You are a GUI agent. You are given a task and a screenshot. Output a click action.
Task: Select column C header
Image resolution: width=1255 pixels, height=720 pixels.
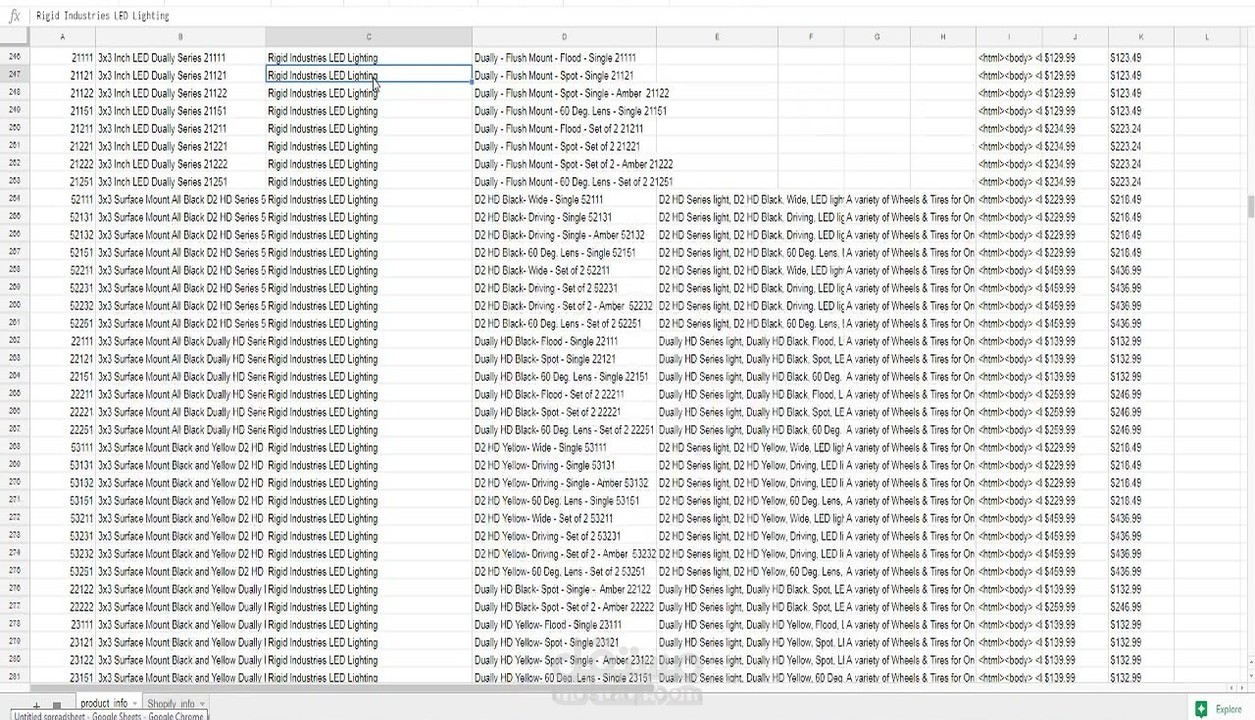tap(368, 37)
